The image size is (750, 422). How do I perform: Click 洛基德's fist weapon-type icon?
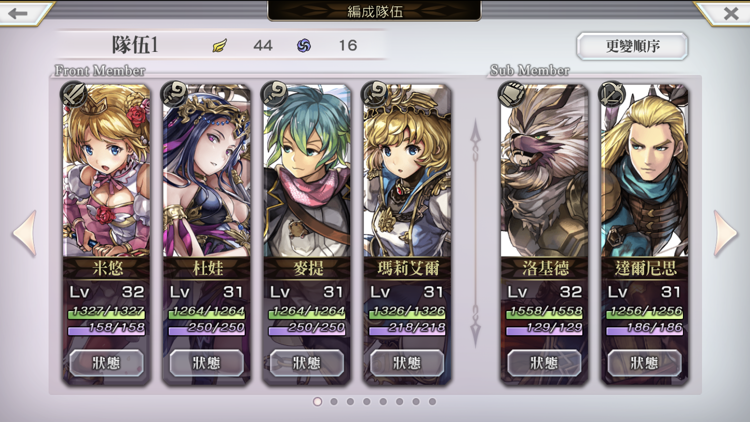[x=512, y=93]
